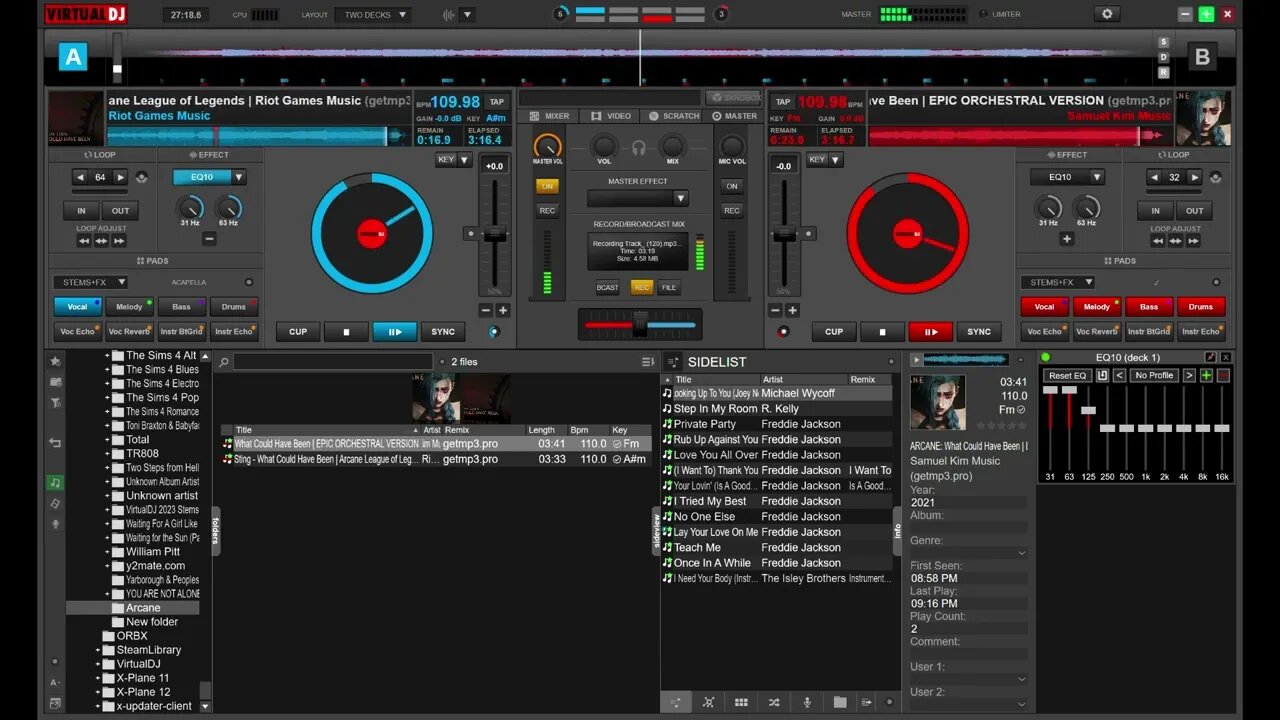Click loop size decrease arrow on deck A
The image size is (1280, 720).
80,177
